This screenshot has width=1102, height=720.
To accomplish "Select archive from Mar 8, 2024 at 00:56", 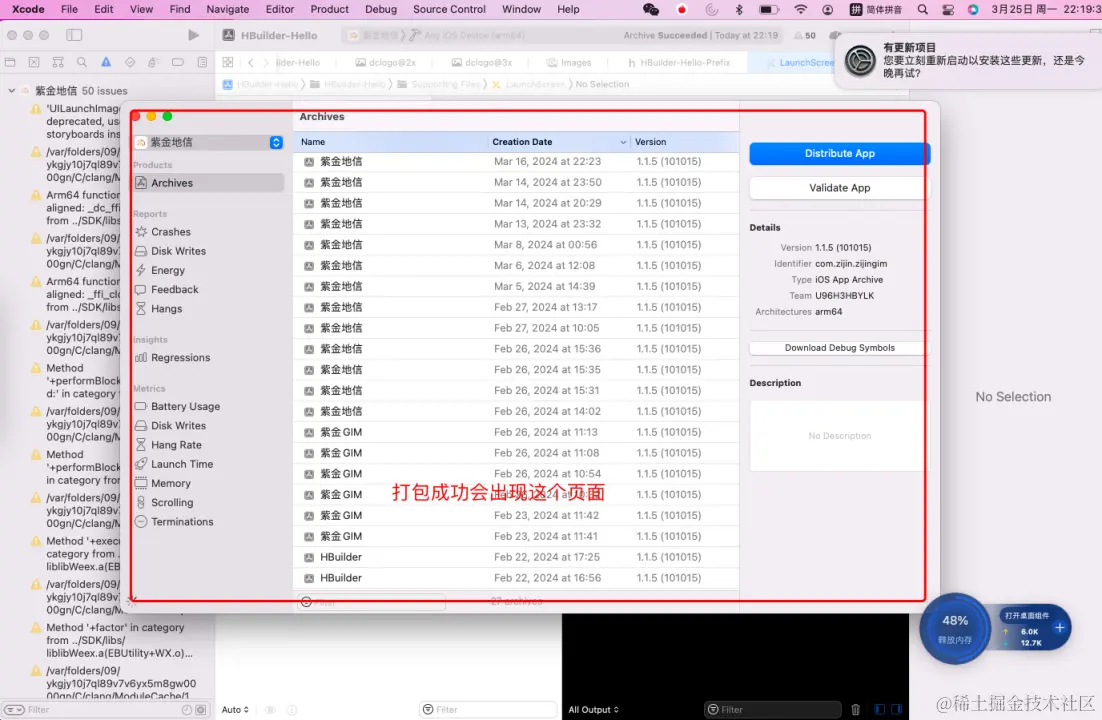I will pyautogui.click(x=516, y=245).
